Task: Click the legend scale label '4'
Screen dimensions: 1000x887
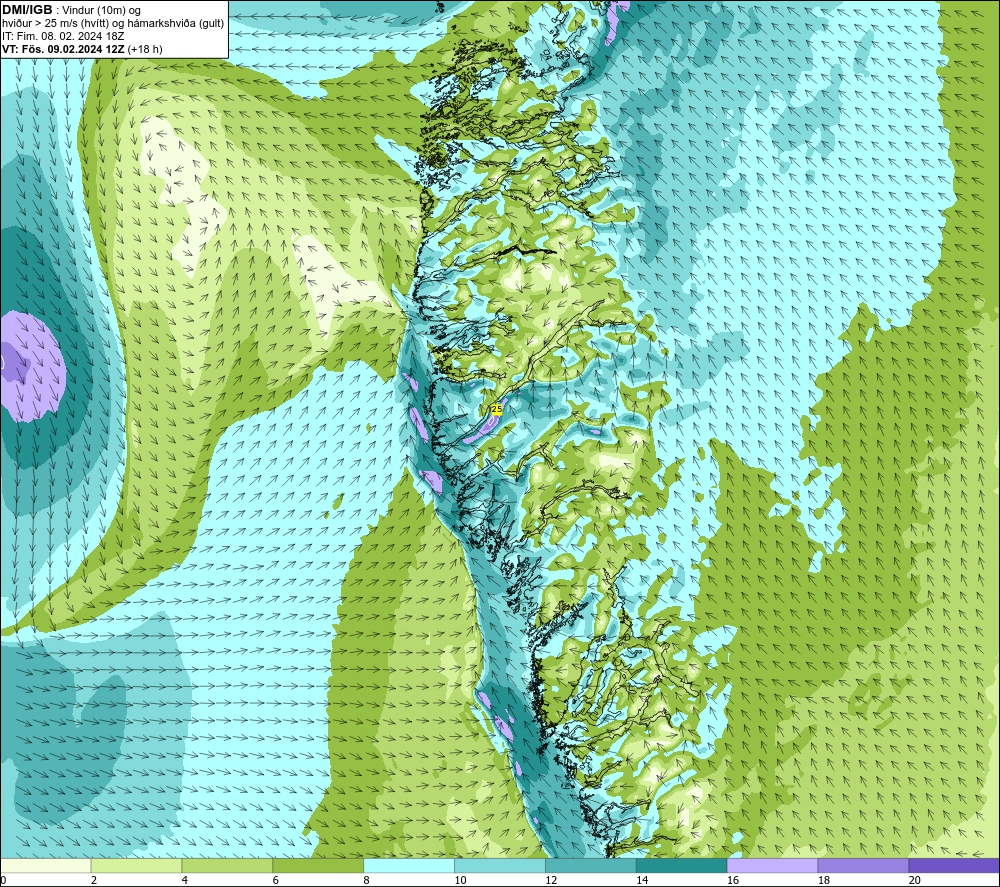Action: 184,880
